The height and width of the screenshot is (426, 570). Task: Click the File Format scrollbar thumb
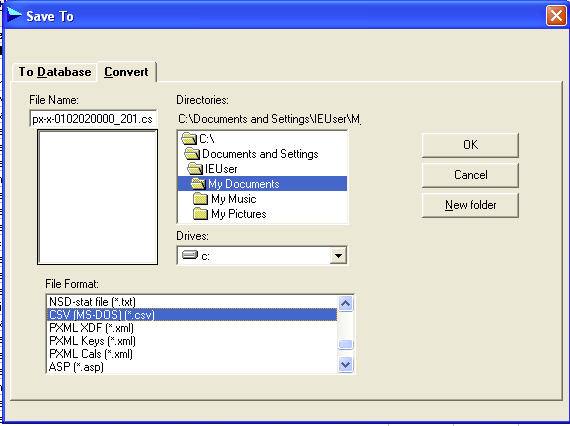pyautogui.click(x=345, y=344)
